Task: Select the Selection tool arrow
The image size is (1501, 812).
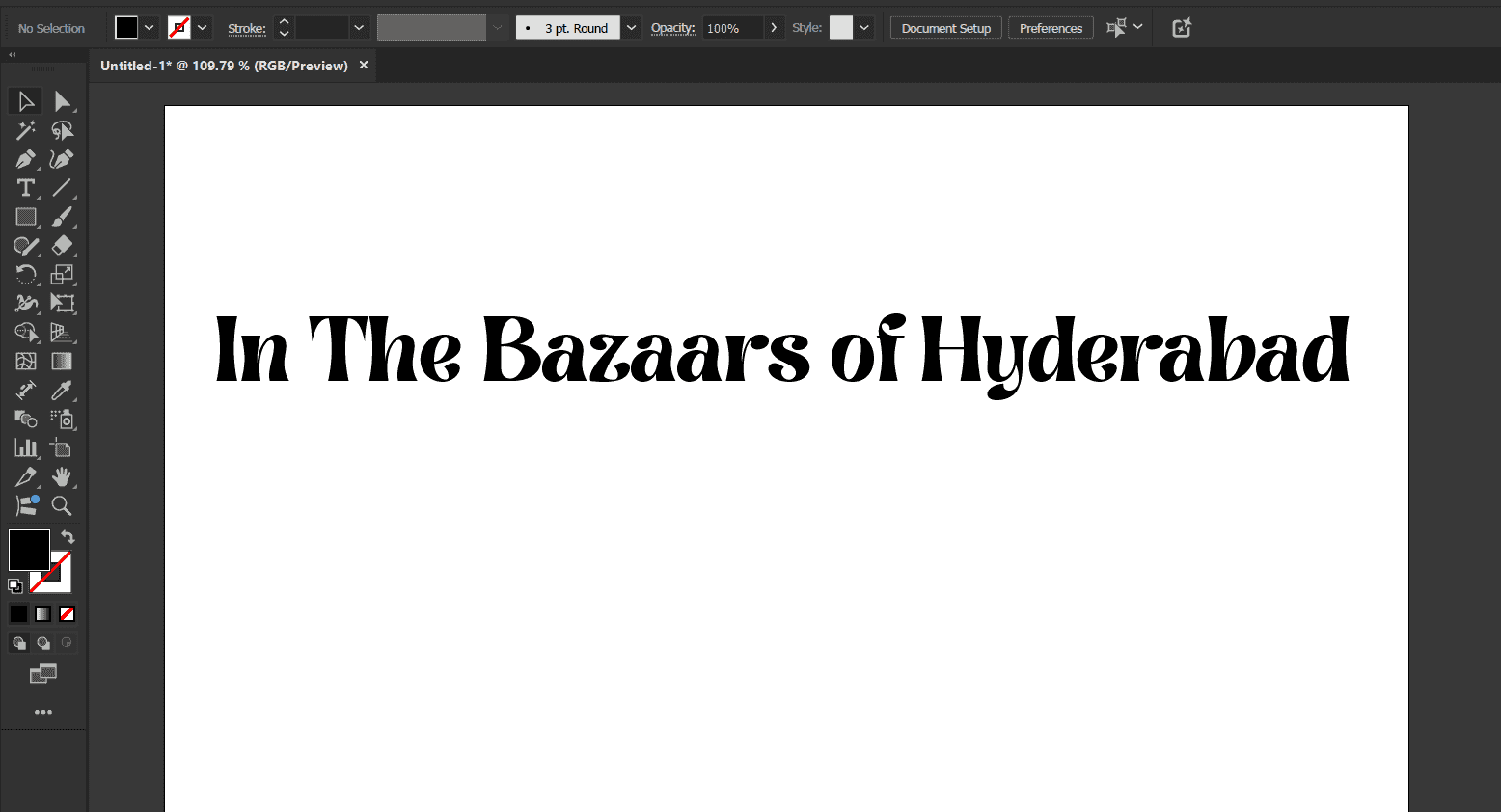Action: [26, 101]
